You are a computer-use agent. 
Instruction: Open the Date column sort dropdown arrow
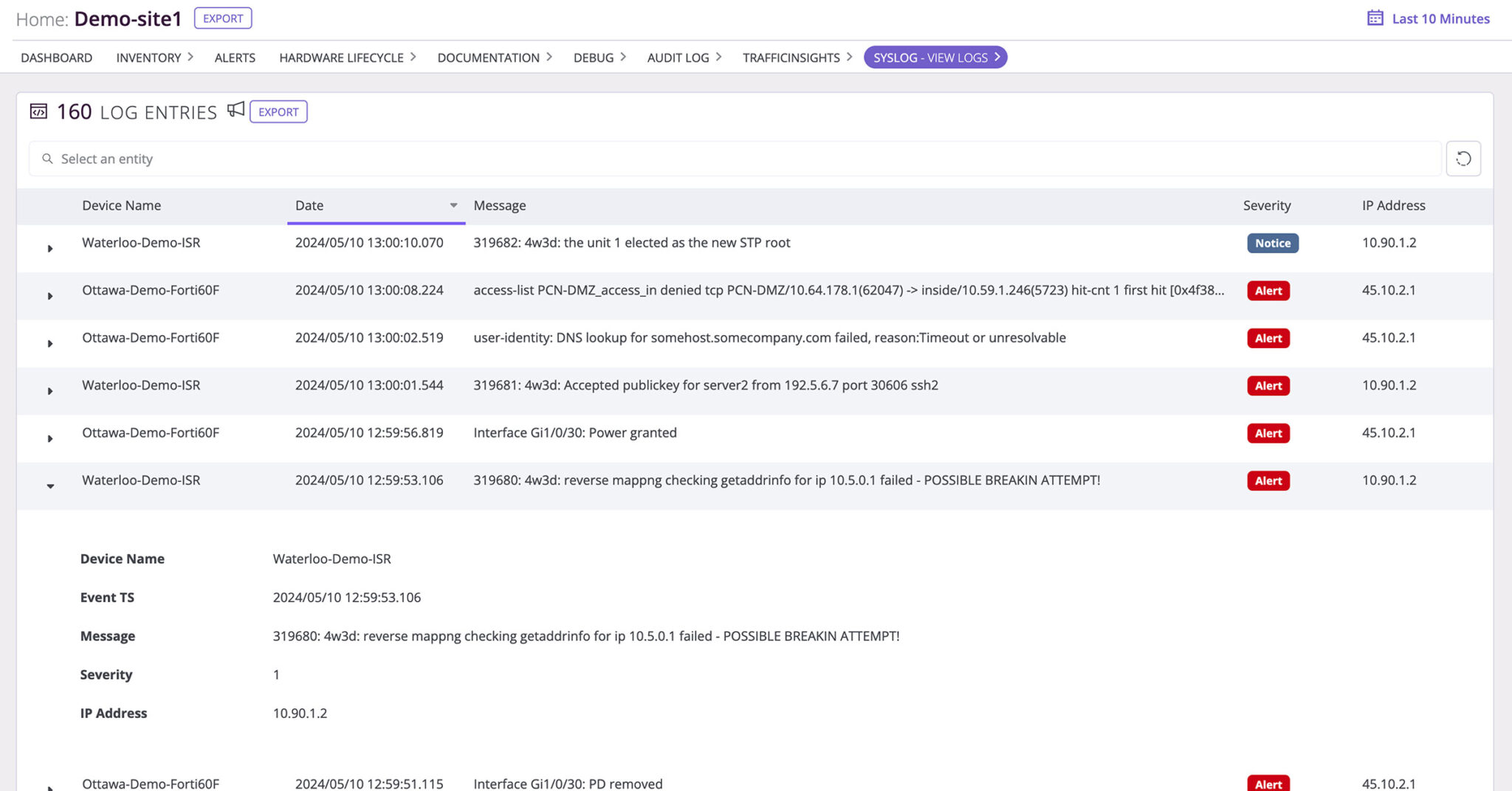tap(453, 205)
